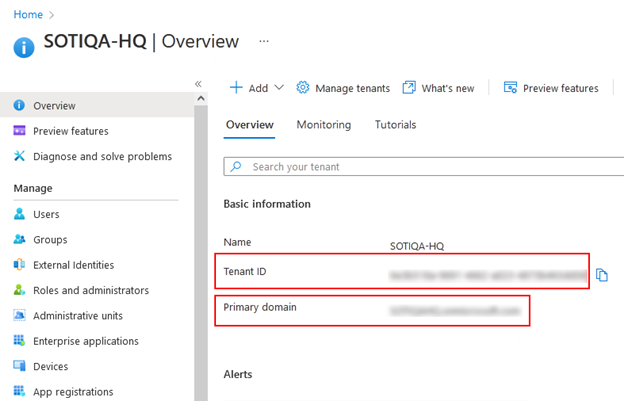This screenshot has width=624, height=401.
Task: Click the Manage section header in sidebar
Action: [x=33, y=188]
